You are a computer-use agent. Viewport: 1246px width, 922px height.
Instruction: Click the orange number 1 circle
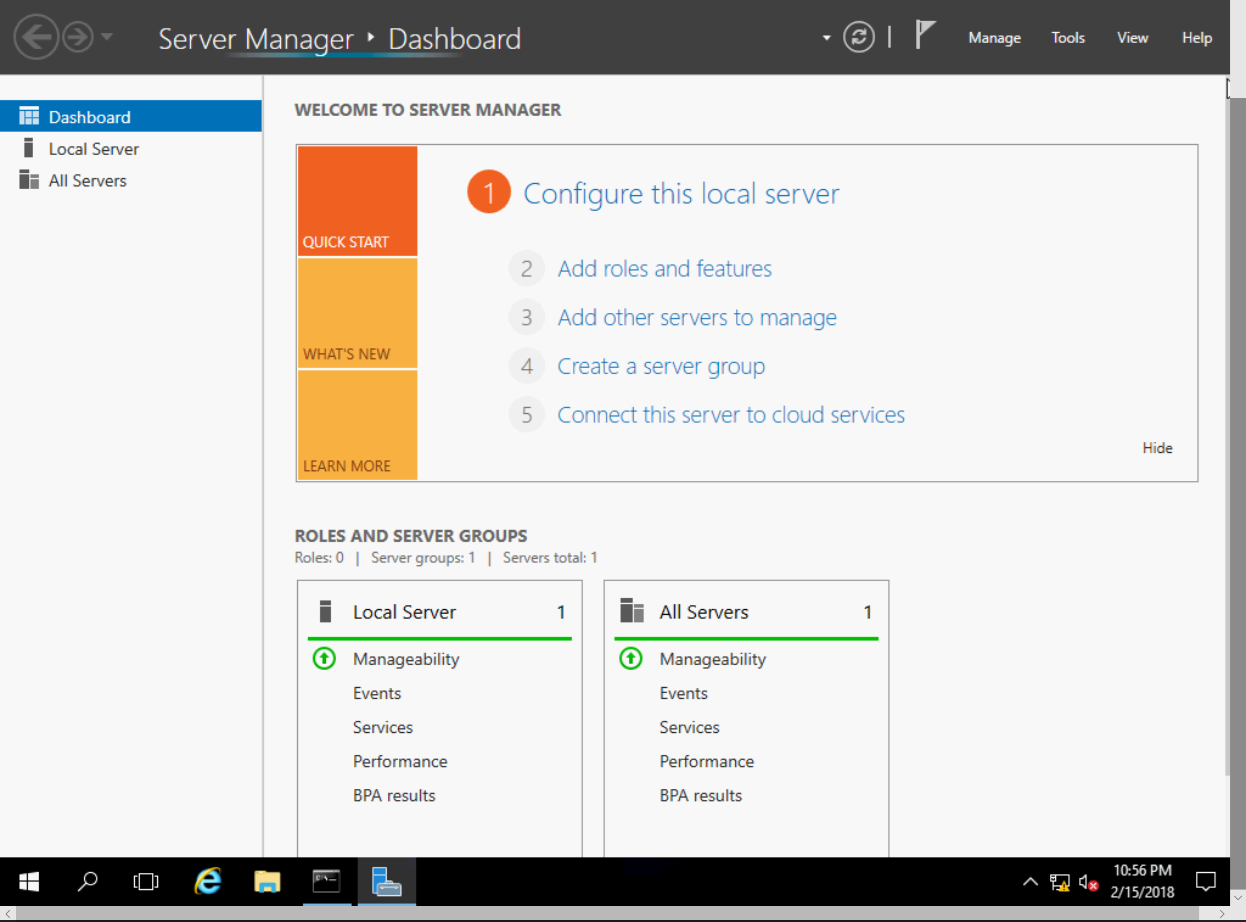[489, 193]
